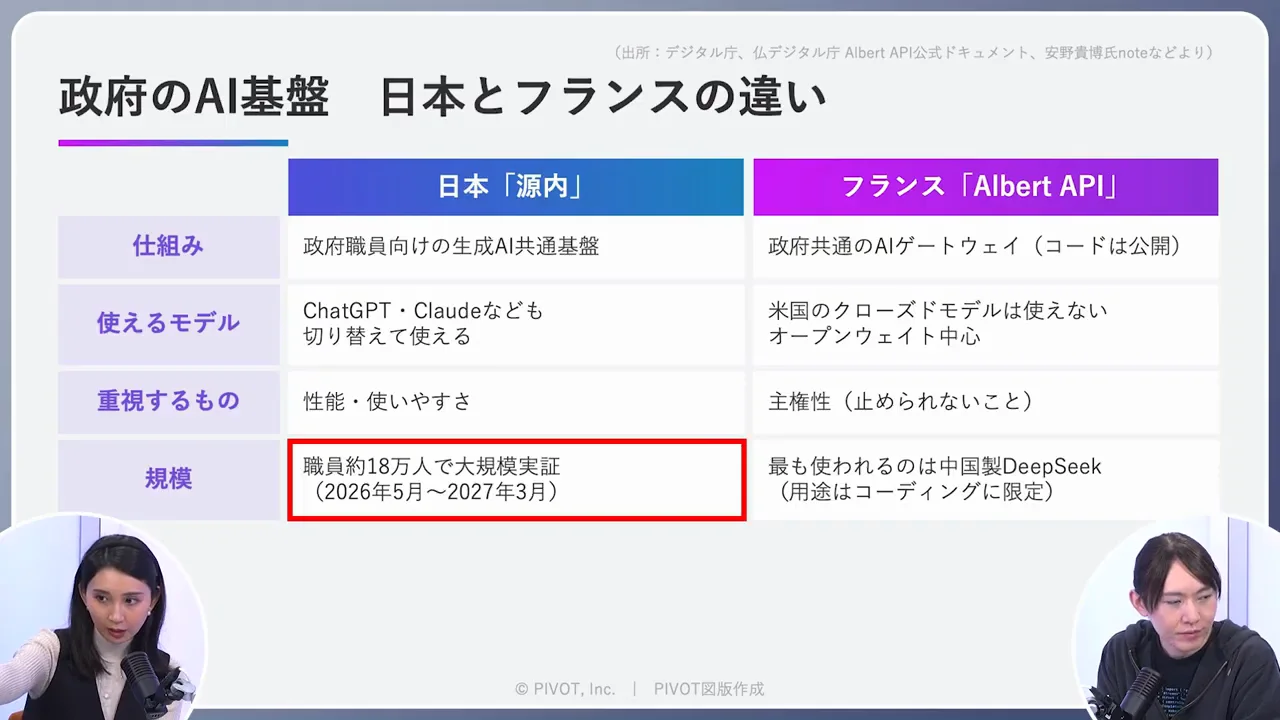Select the 日本「源内」 column header
This screenshot has height=720, width=1280.
click(516, 187)
